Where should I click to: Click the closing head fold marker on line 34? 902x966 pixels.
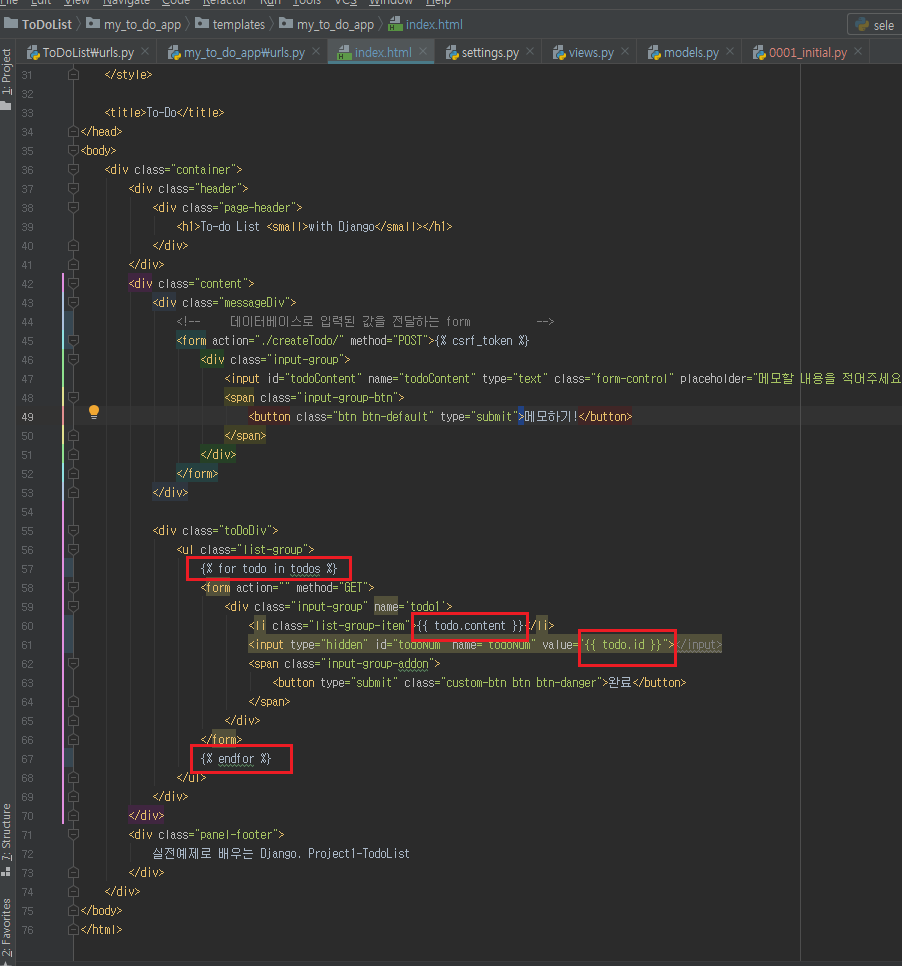(x=73, y=131)
